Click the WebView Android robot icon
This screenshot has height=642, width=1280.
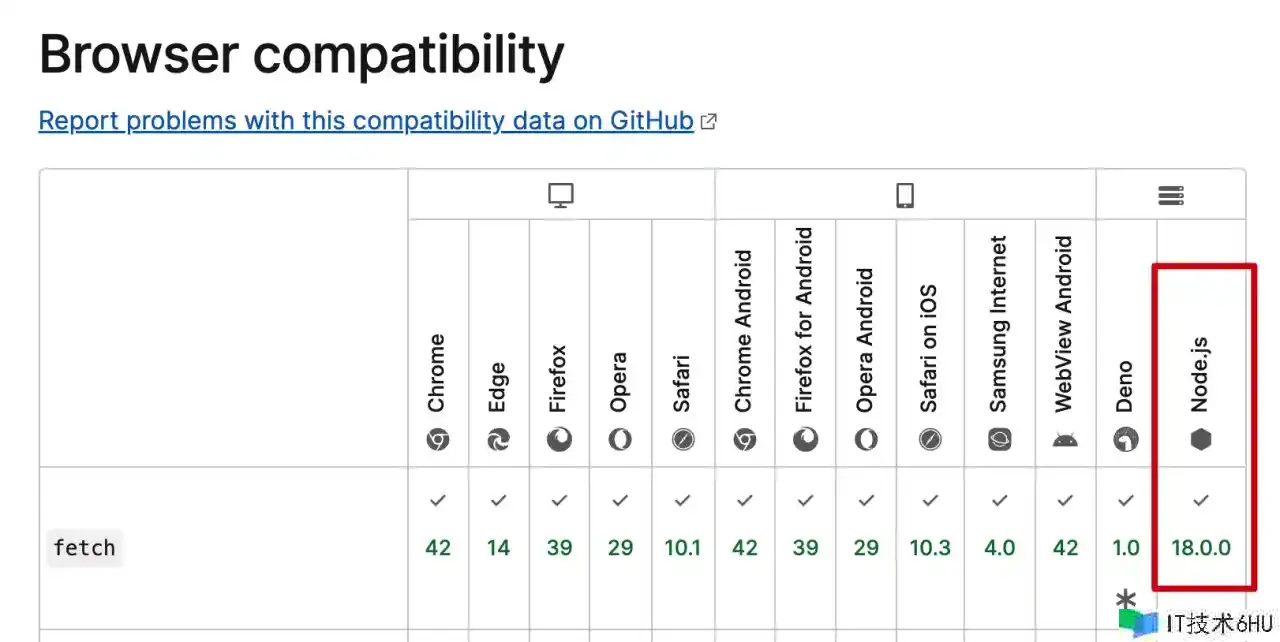point(1065,439)
